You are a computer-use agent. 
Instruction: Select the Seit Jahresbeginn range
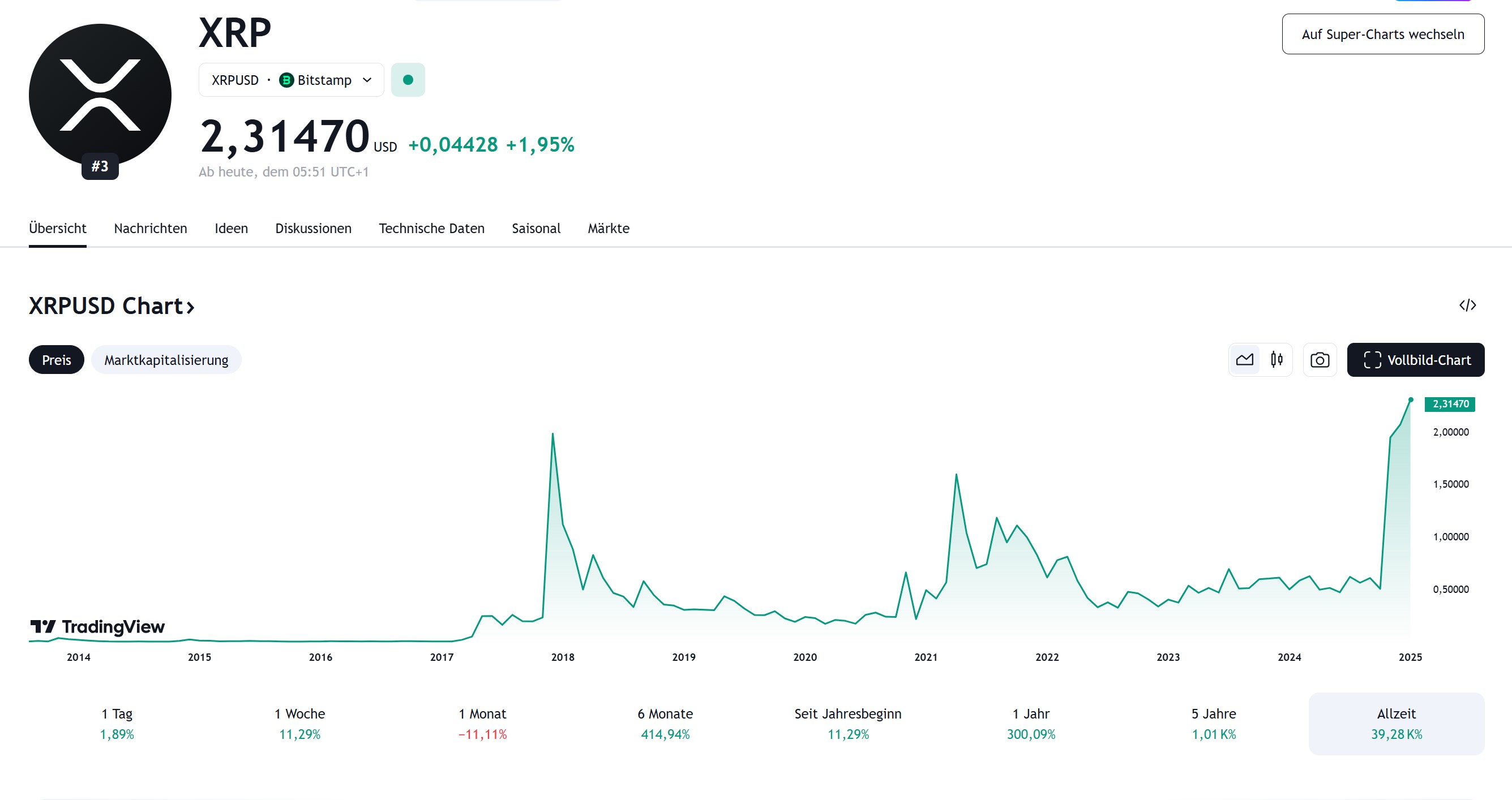click(x=848, y=723)
